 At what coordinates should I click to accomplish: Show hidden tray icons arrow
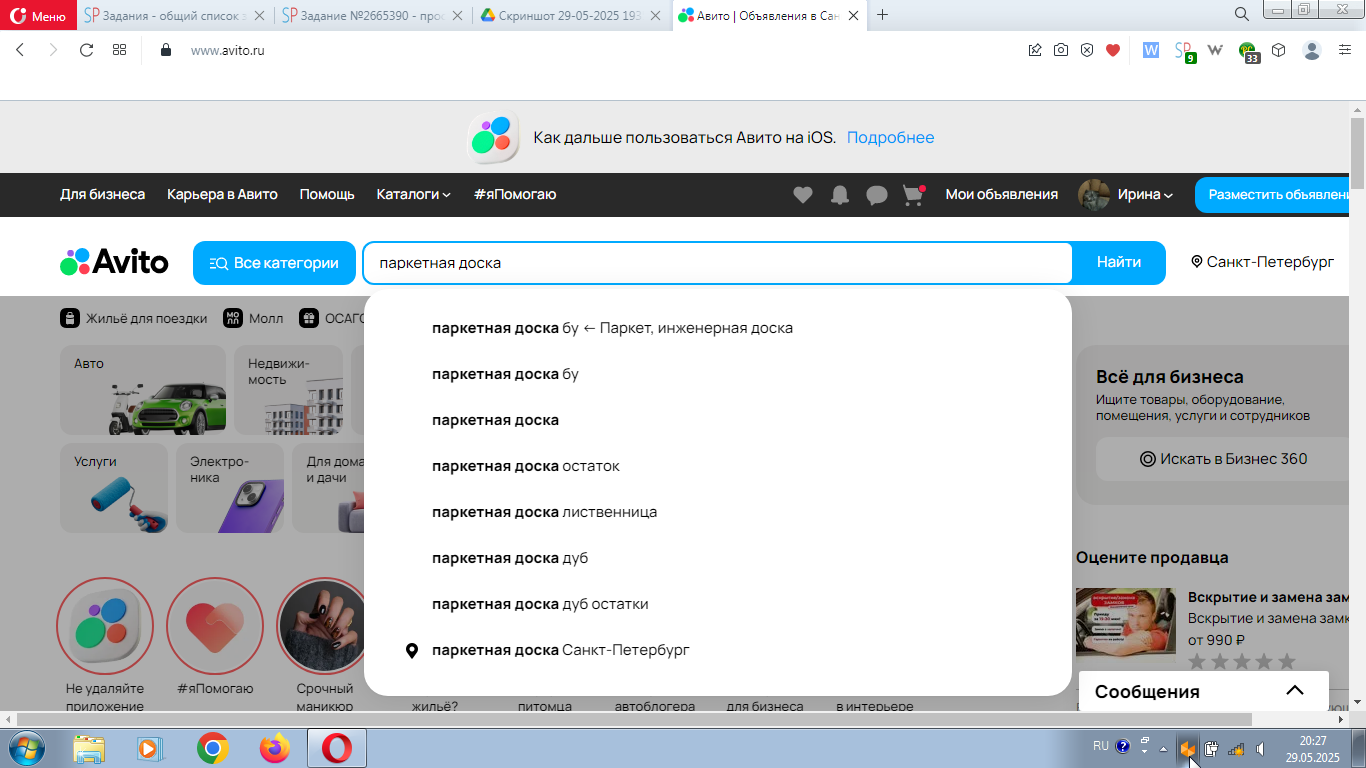[1163, 748]
